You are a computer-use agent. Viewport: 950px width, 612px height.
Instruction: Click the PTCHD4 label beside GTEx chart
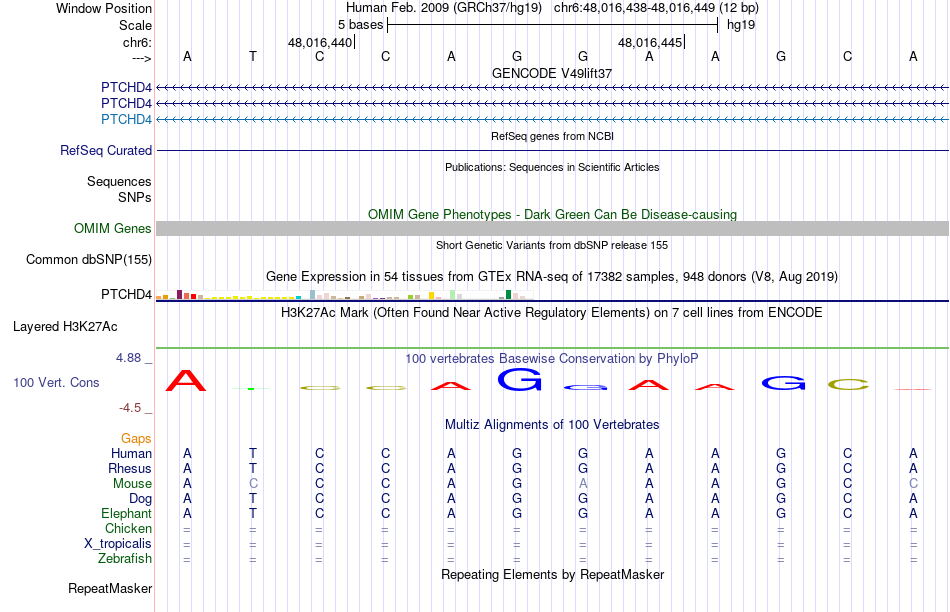click(126, 294)
